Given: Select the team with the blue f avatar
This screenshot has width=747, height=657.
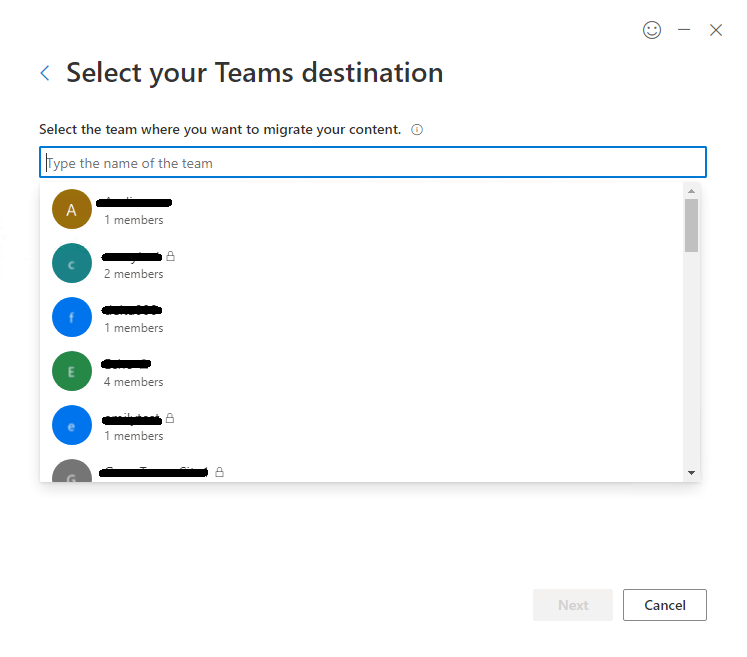Looking at the screenshot, I should [x=362, y=317].
